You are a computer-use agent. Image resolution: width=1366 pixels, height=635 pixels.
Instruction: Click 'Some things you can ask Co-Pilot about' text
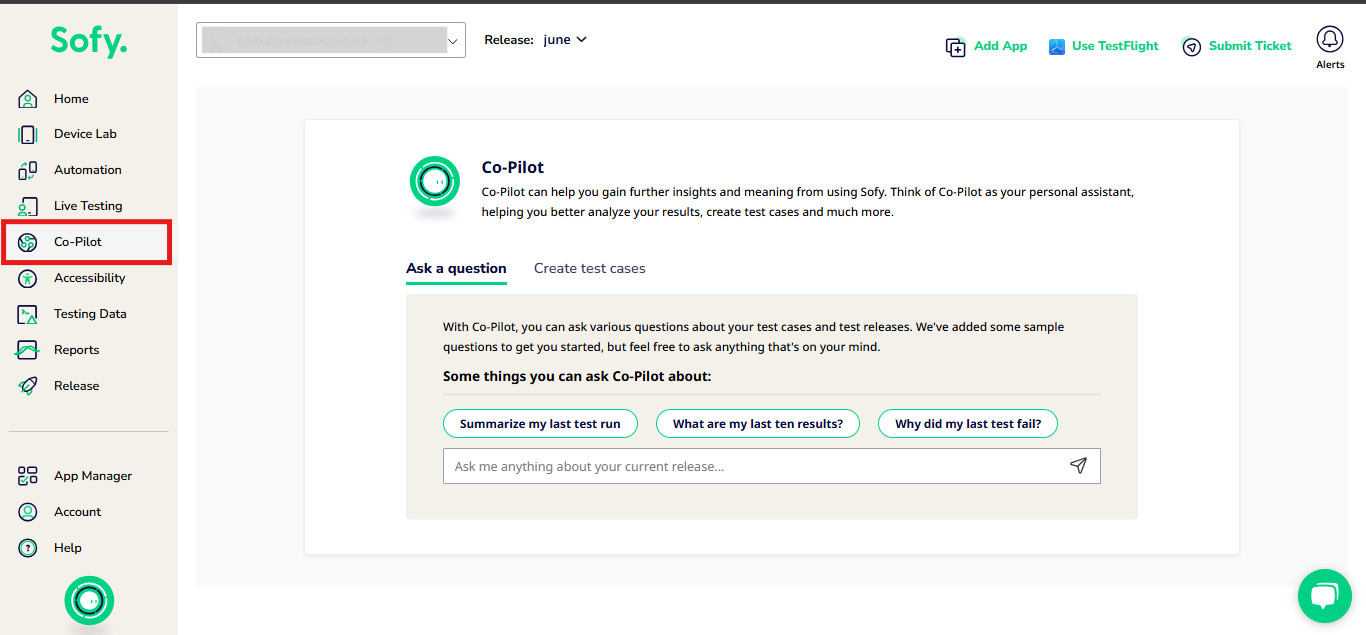[577, 377]
